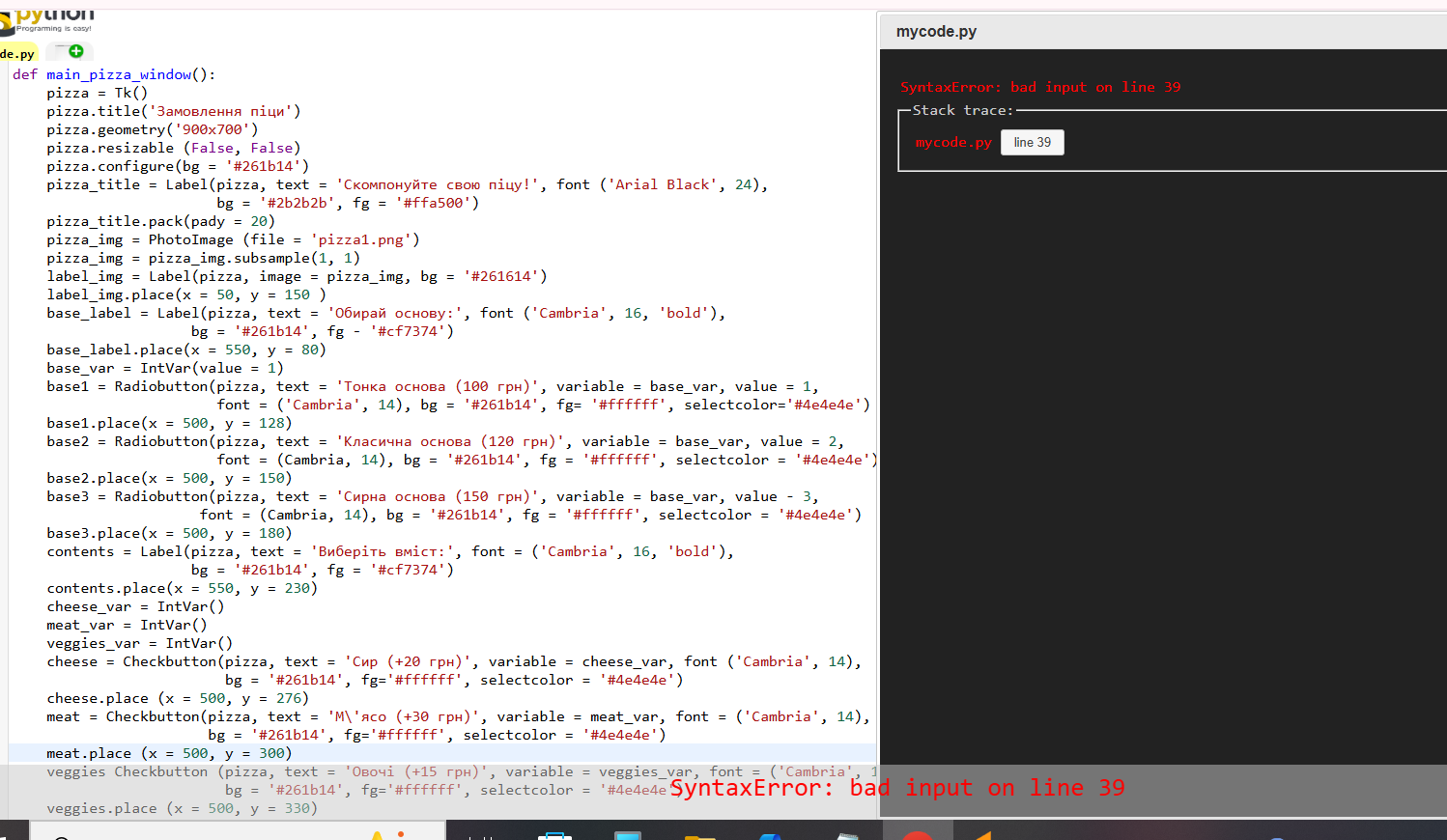Click the red SyntaxError message in output panel
The image size is (1447, 840).
(x=1040, y=87)
